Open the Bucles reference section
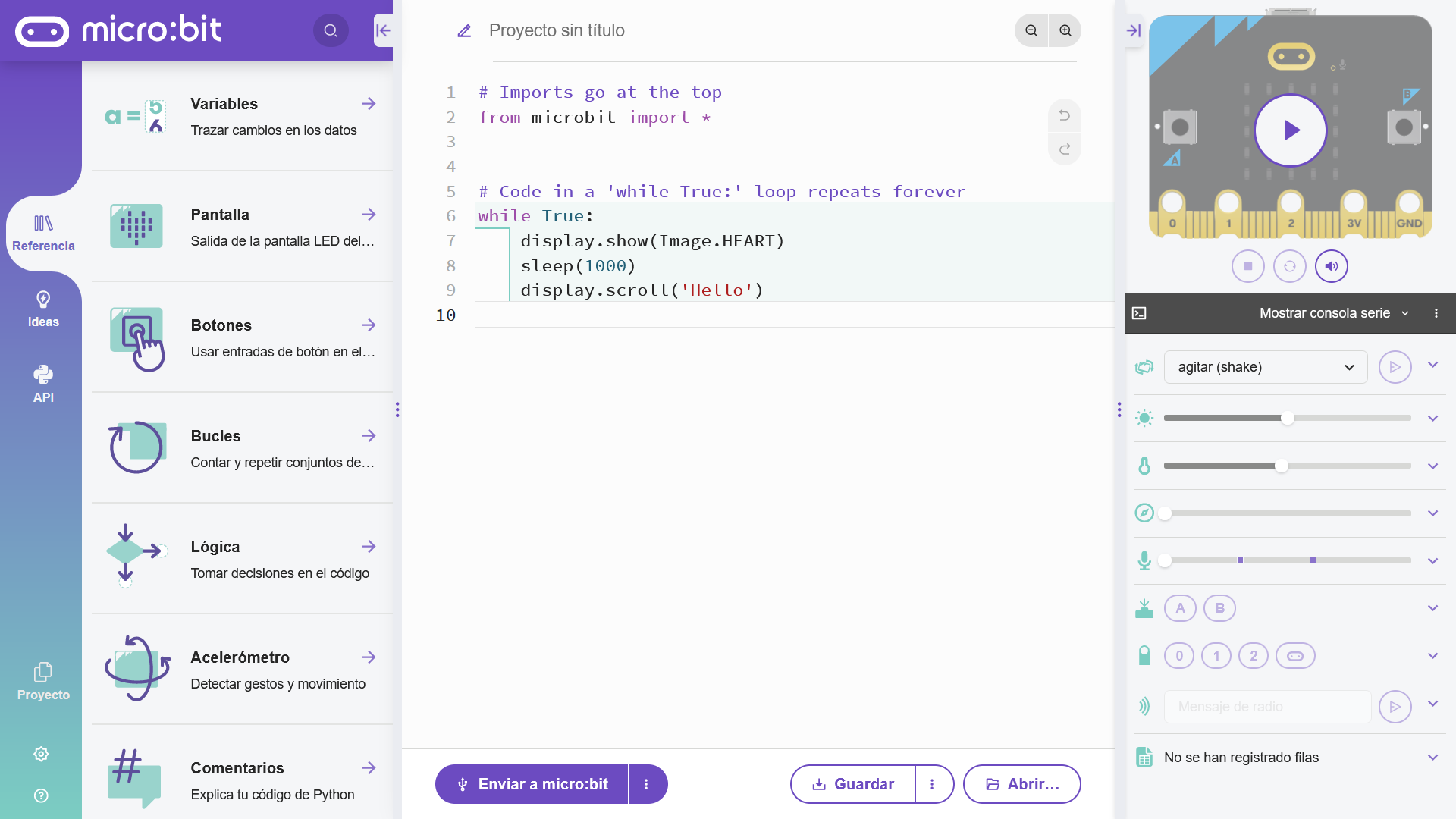1456x819 pixels. 215,435
